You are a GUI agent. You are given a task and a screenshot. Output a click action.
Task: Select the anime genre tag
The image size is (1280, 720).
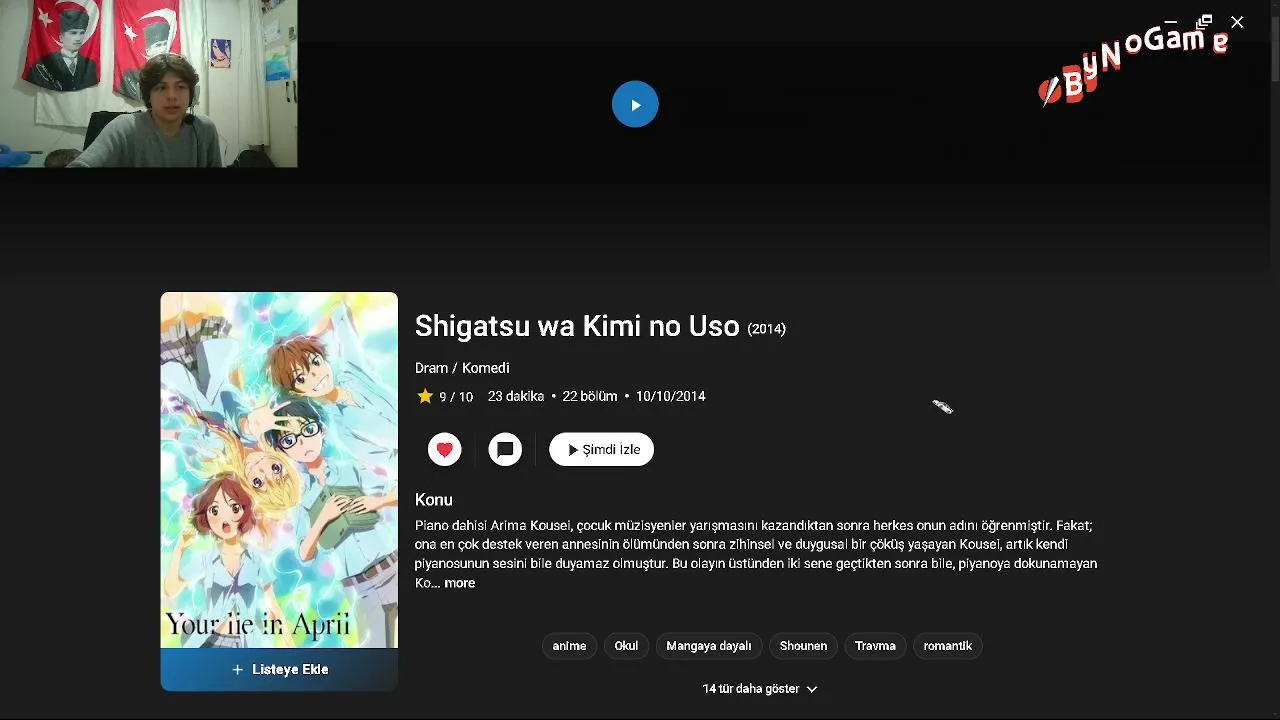(x=569, y=646)
